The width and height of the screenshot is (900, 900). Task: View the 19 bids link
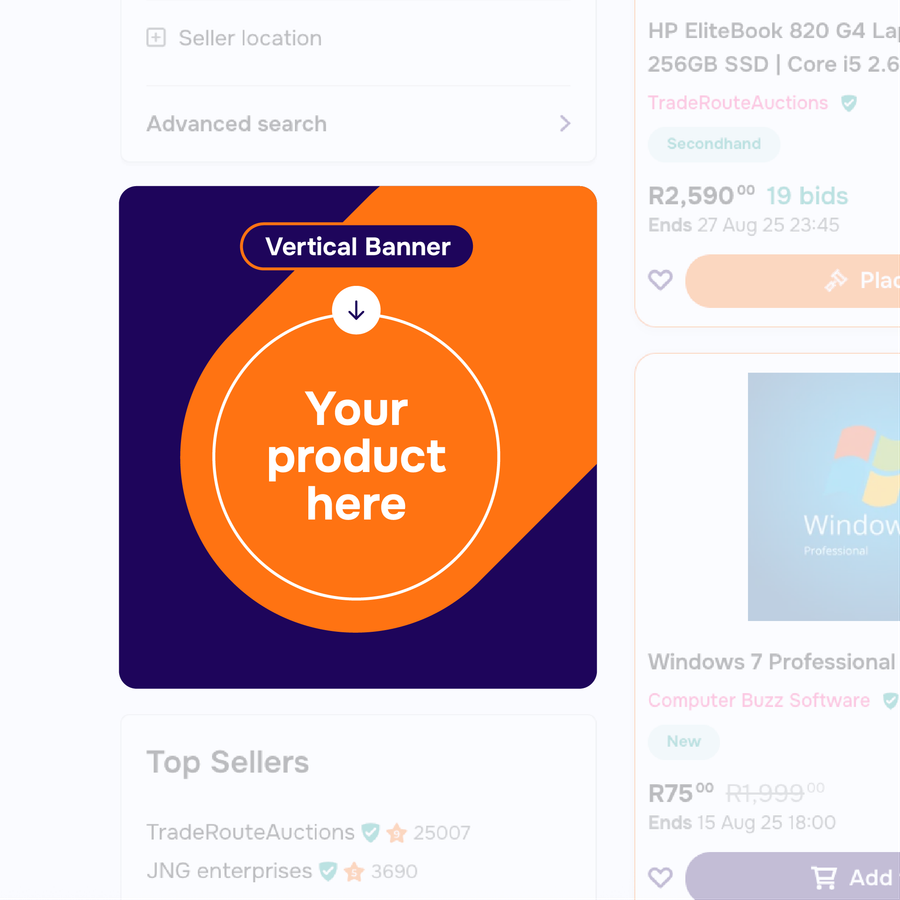(x=807, y=196)
